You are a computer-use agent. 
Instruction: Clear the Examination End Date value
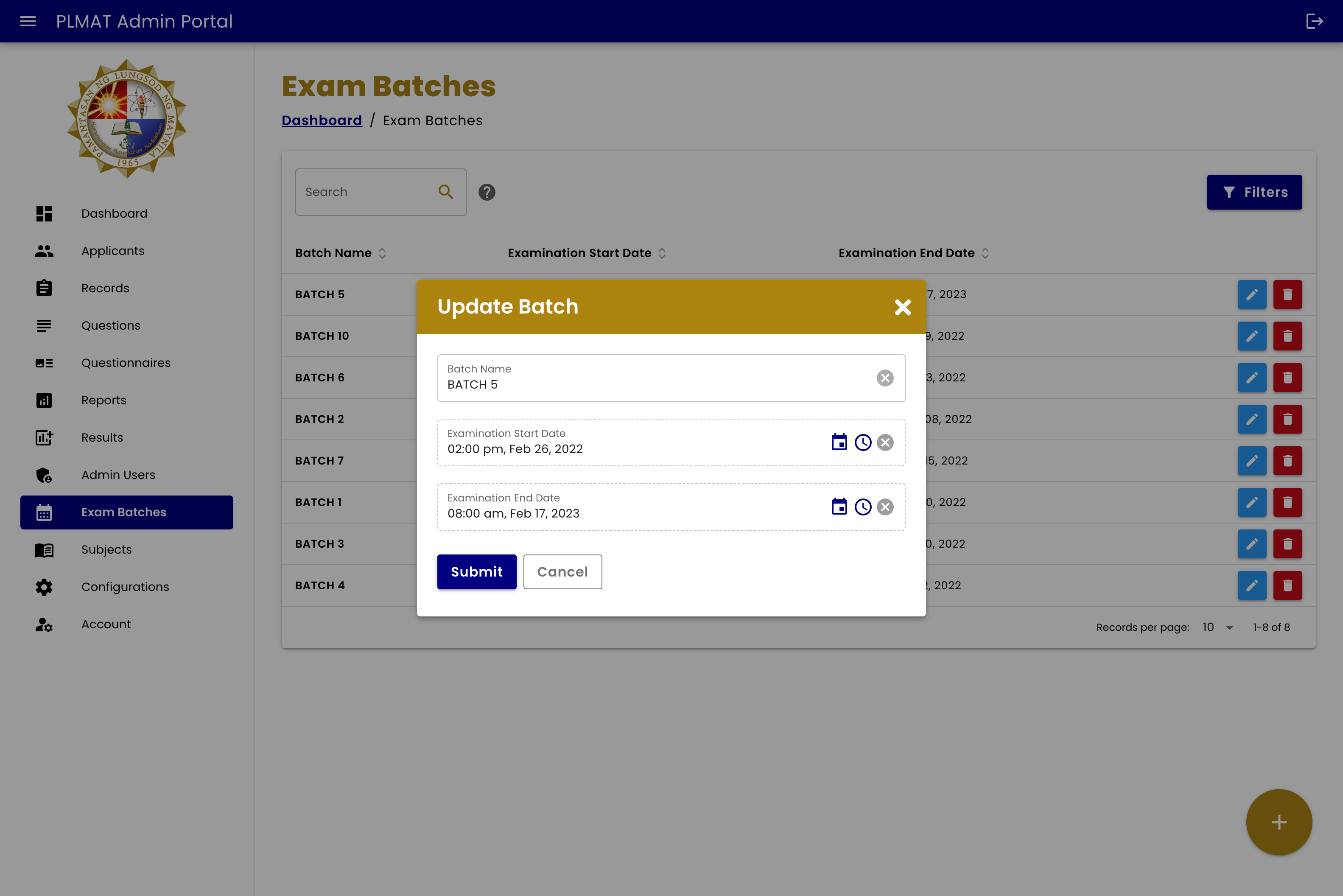pos(885,507)
